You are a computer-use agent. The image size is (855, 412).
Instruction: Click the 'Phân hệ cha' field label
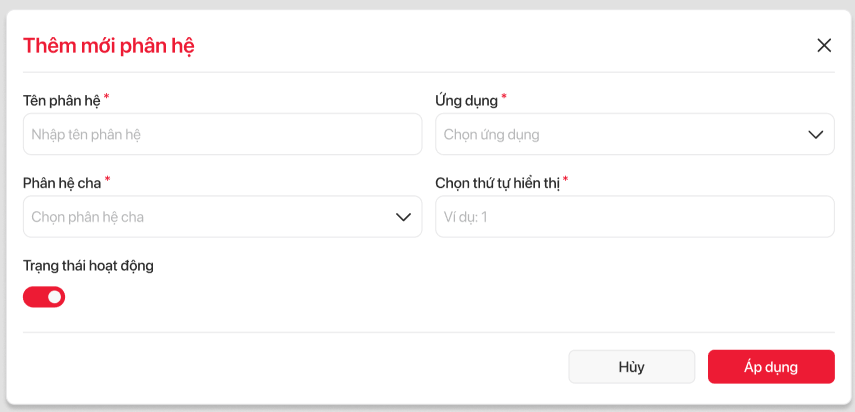coord(62,183)
